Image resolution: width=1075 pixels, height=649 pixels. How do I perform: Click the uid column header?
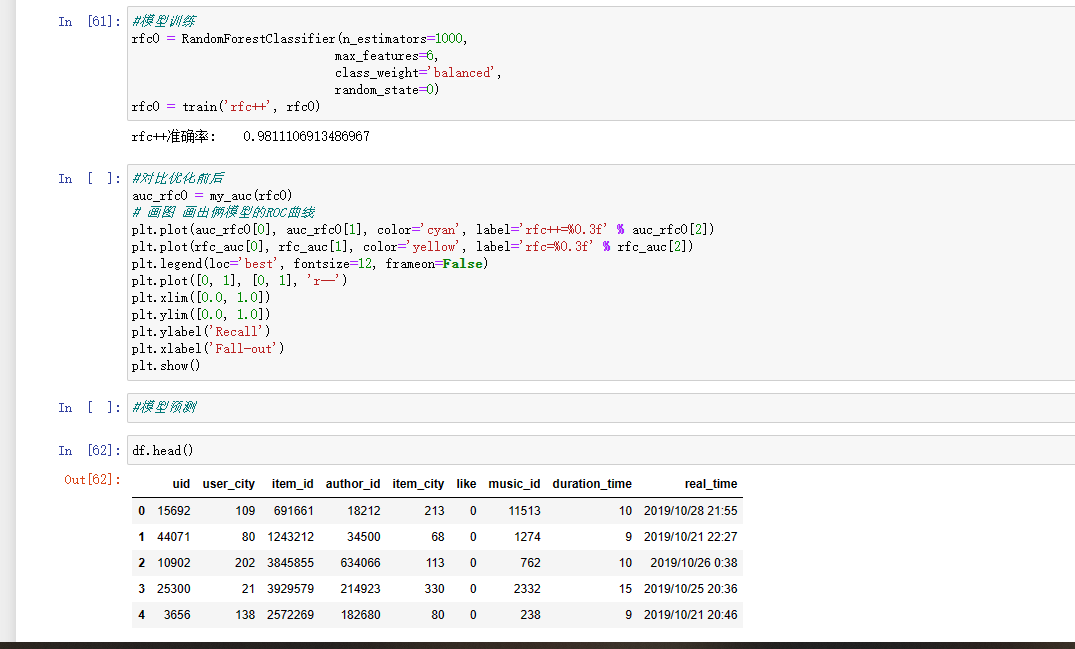(181, 484)
